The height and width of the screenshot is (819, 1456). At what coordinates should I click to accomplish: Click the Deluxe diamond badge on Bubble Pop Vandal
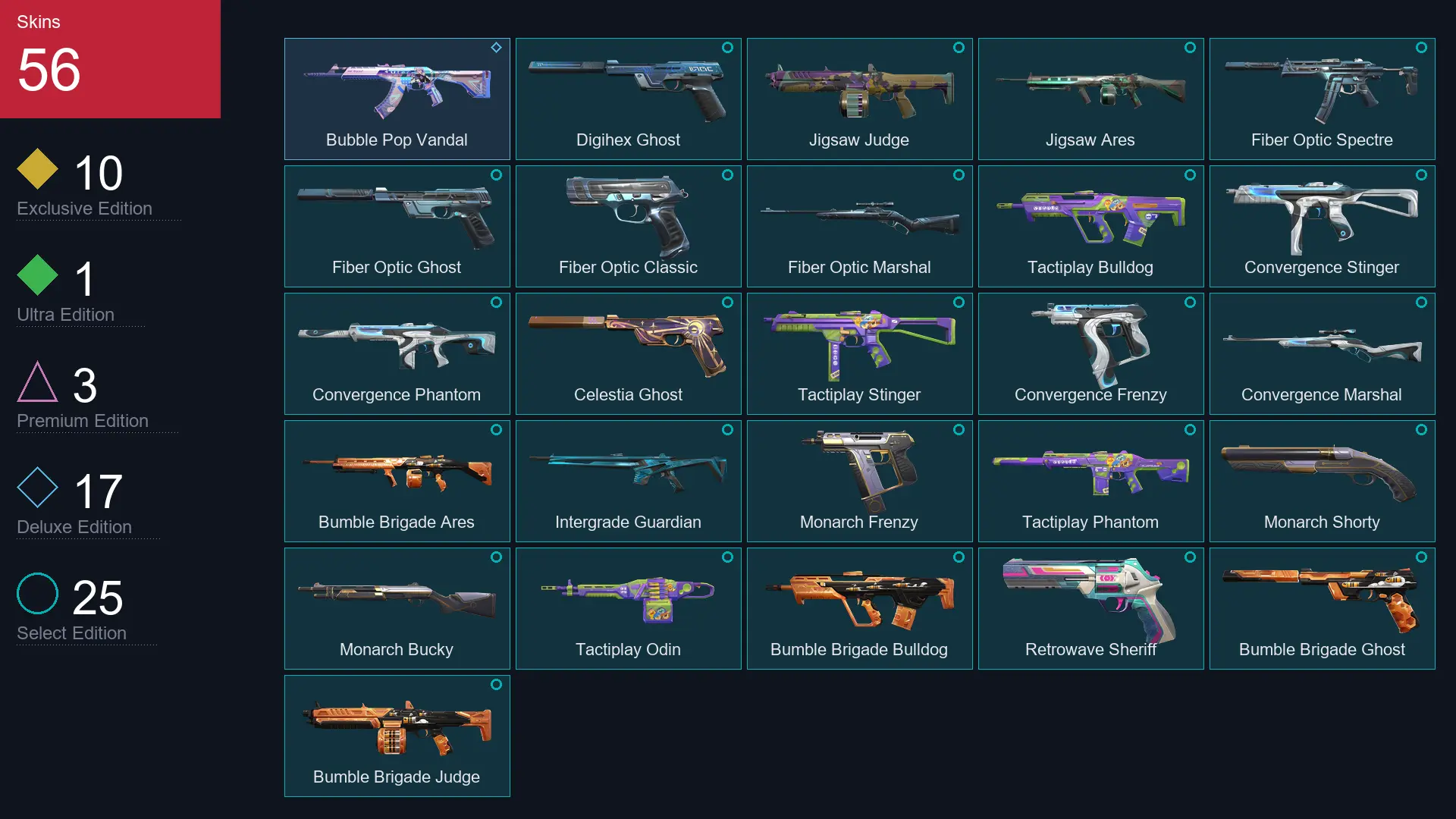[496, 48]
